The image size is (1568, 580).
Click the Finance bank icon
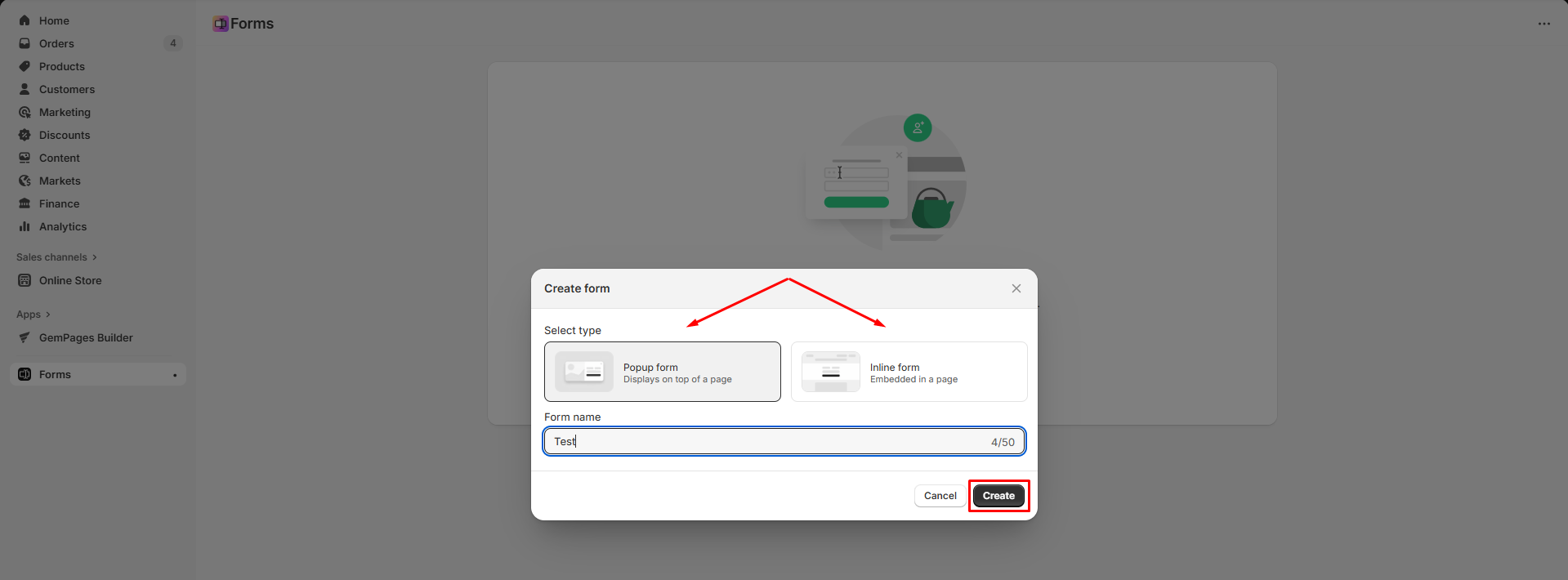pos(25,203)
